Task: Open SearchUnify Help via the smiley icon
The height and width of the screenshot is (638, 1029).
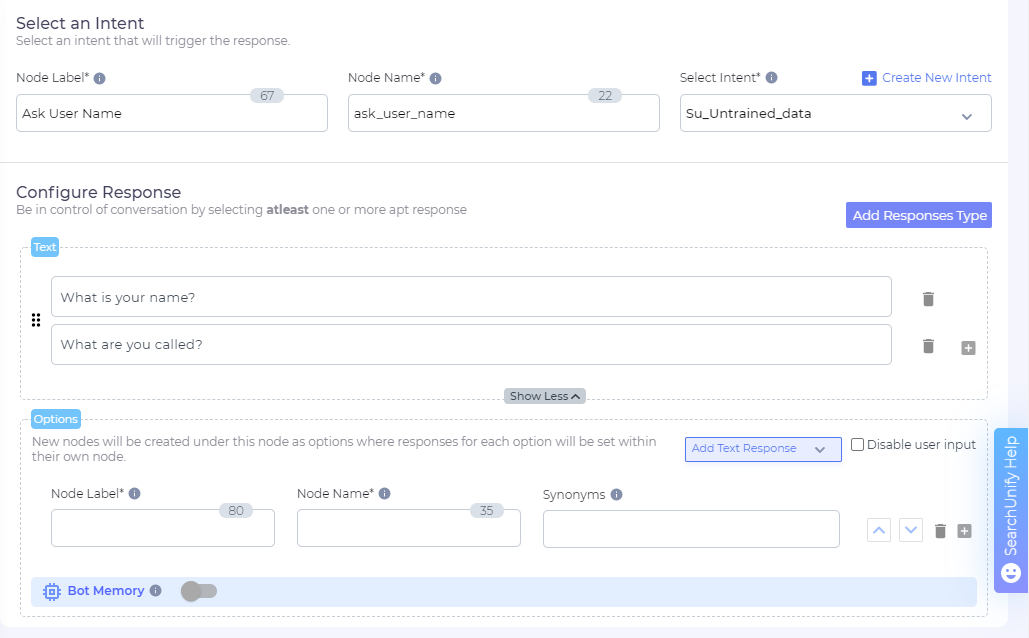Action: (1010, 572)
